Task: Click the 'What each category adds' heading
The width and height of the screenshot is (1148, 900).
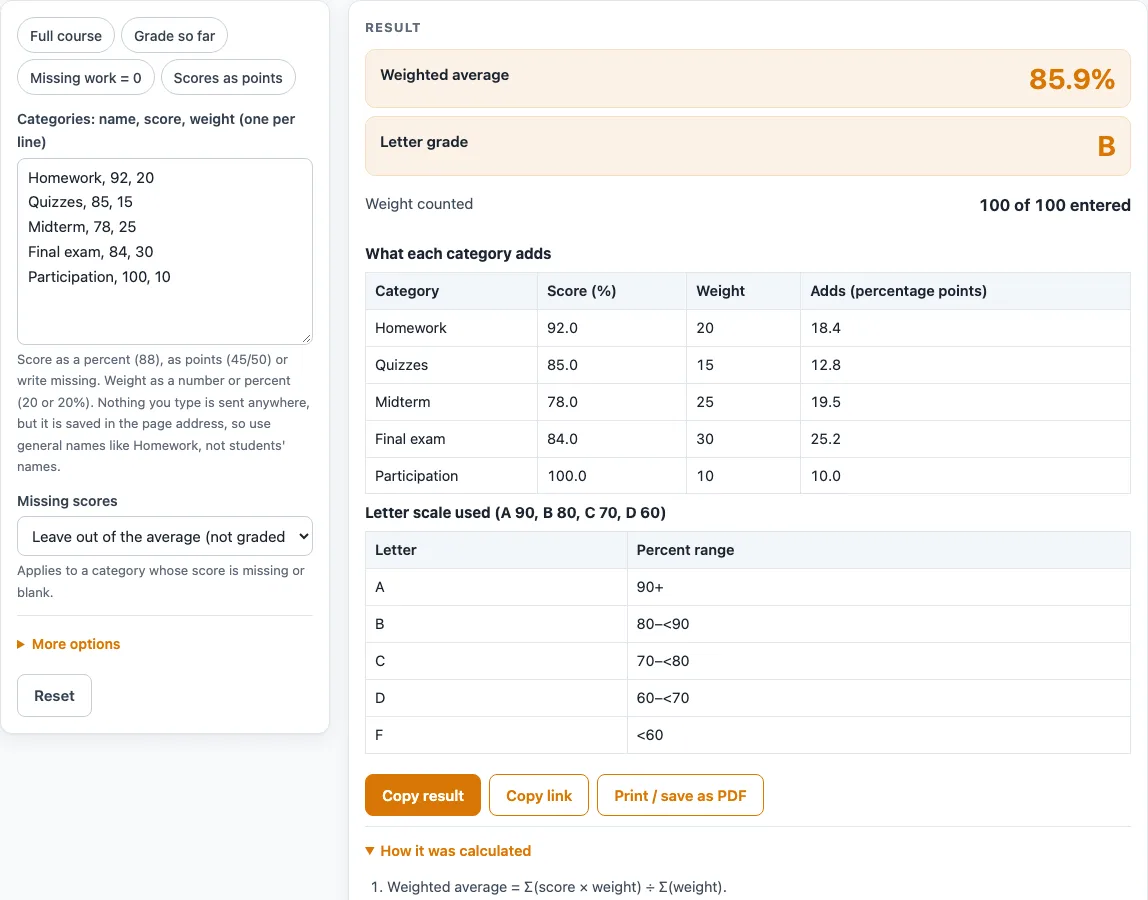Action: click(458, 253)
